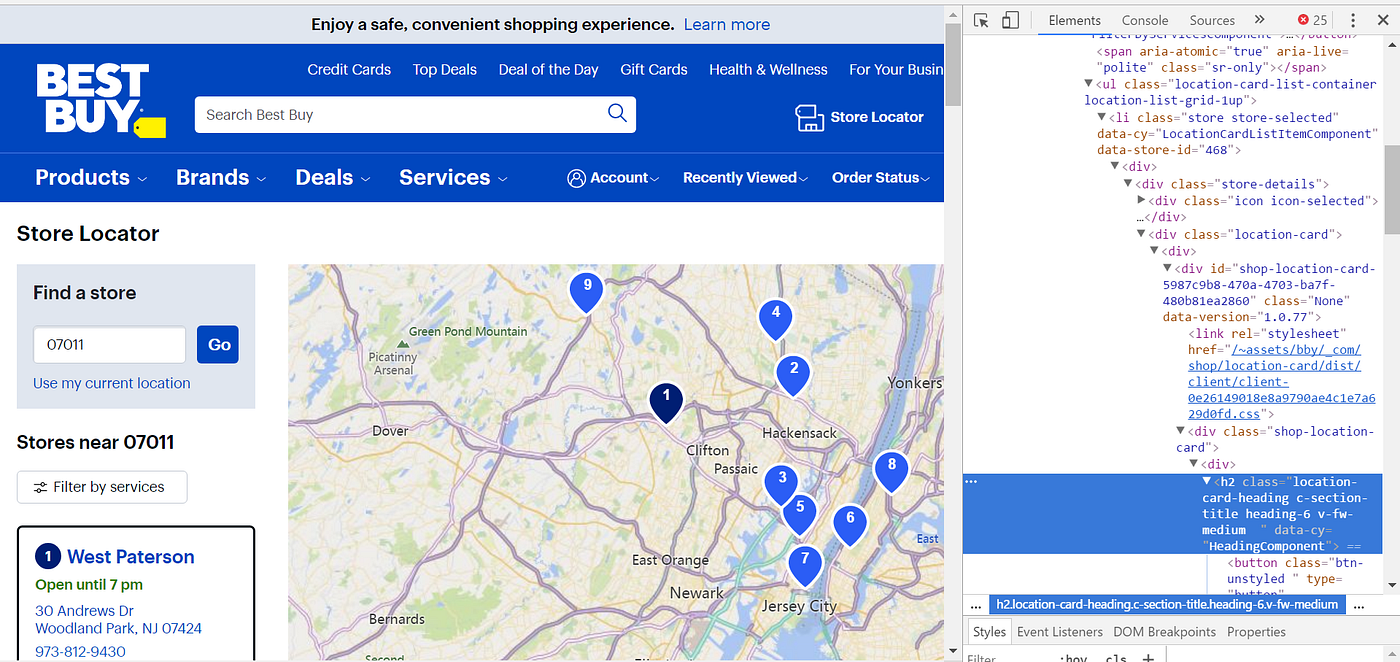This screenshot has height=662, width=1400.
Task: Click the search magnifier icon
Action: click(x=617, y=113)
